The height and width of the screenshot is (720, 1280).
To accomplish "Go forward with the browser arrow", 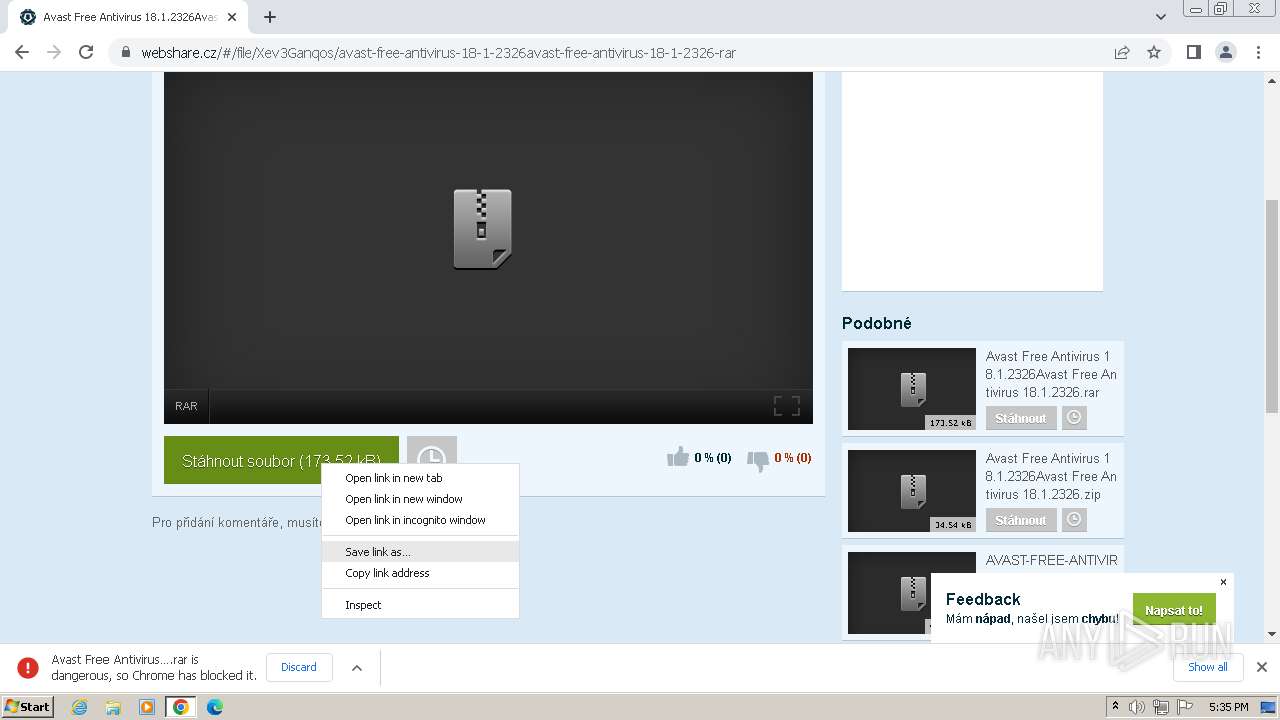I will [54, 52].
